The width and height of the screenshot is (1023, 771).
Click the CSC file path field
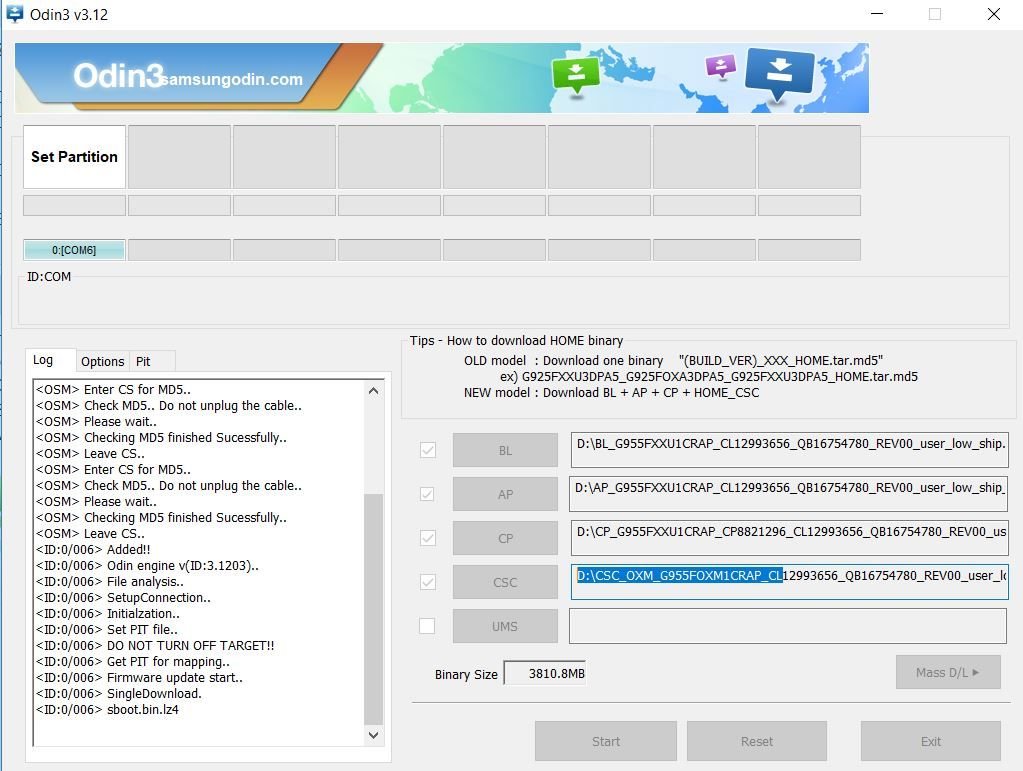tap(789, 582)
